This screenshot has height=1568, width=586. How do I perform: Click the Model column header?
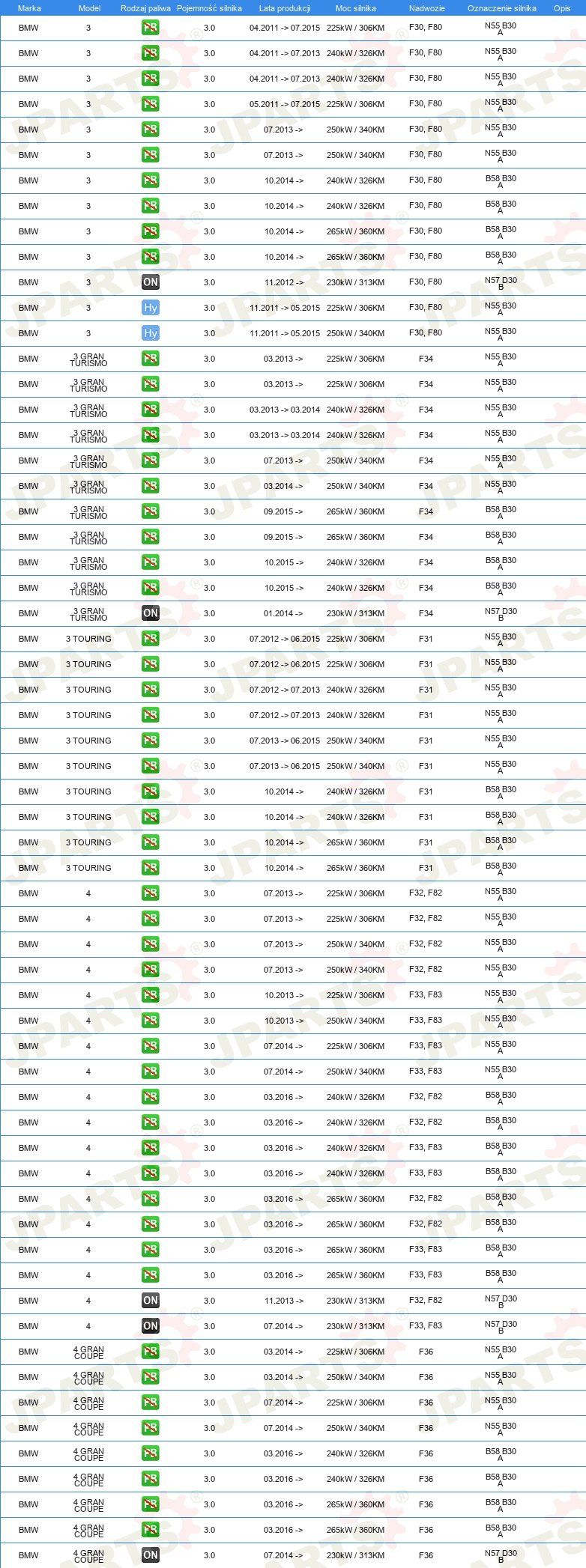tap(89, 8)
